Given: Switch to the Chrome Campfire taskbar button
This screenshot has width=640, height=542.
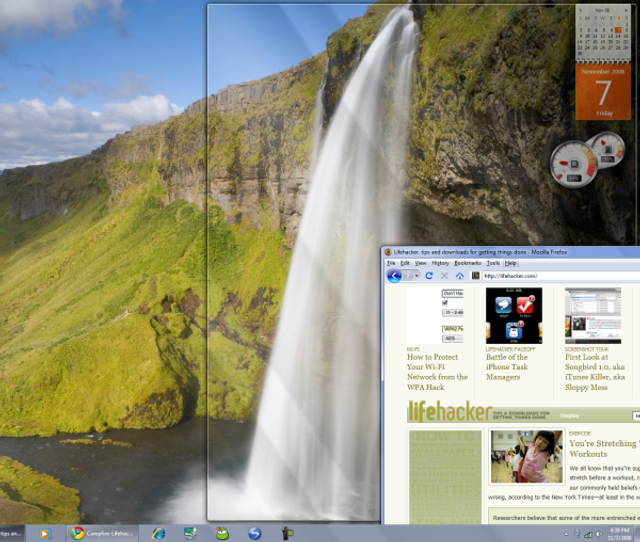Looking at the screenshot, I should point(102,533).
